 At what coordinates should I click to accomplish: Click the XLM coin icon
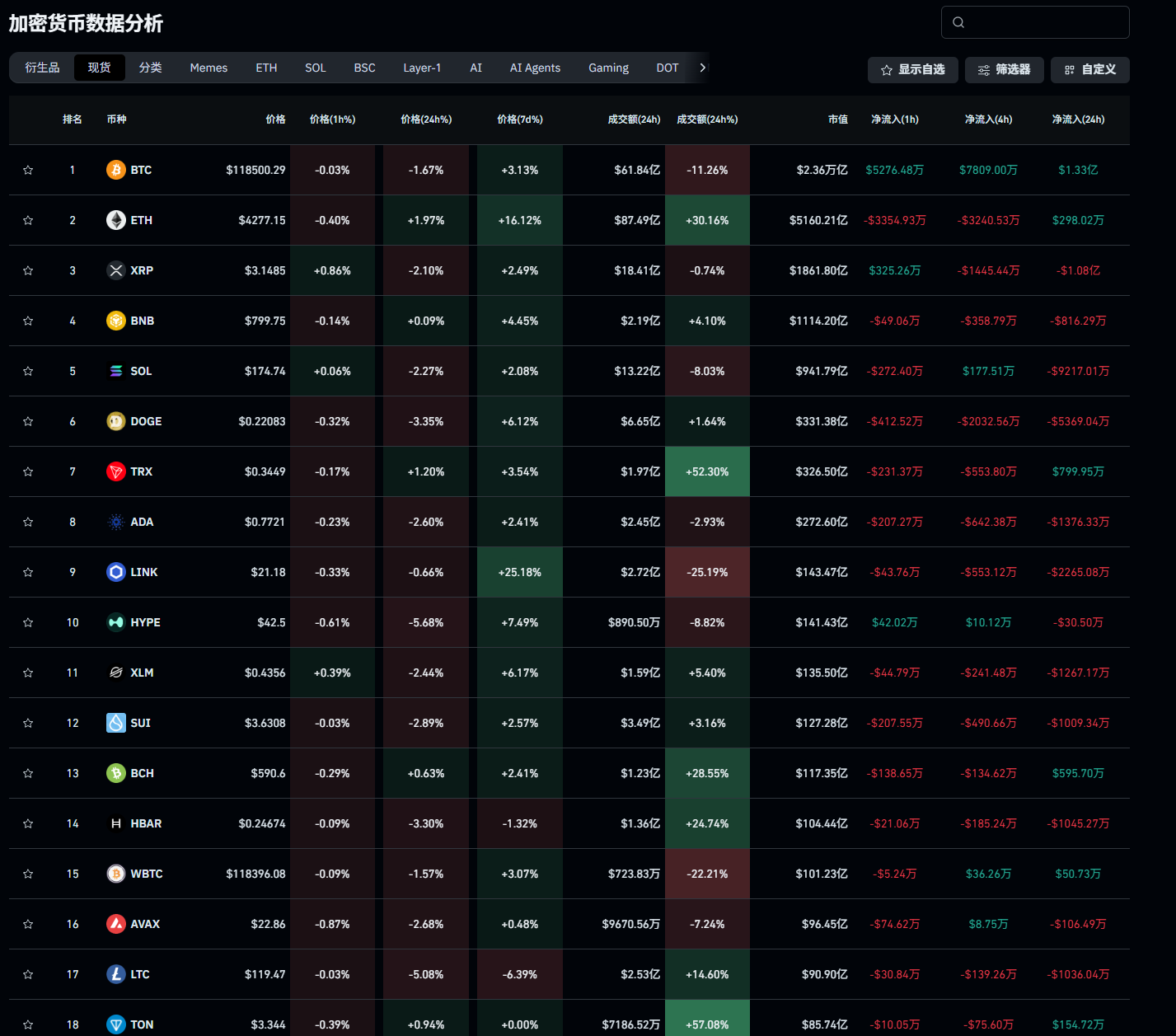[x=116, y=673]
